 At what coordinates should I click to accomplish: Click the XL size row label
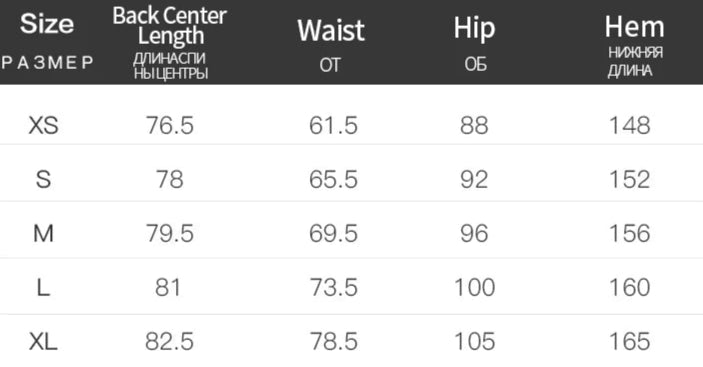coord(43,342)
